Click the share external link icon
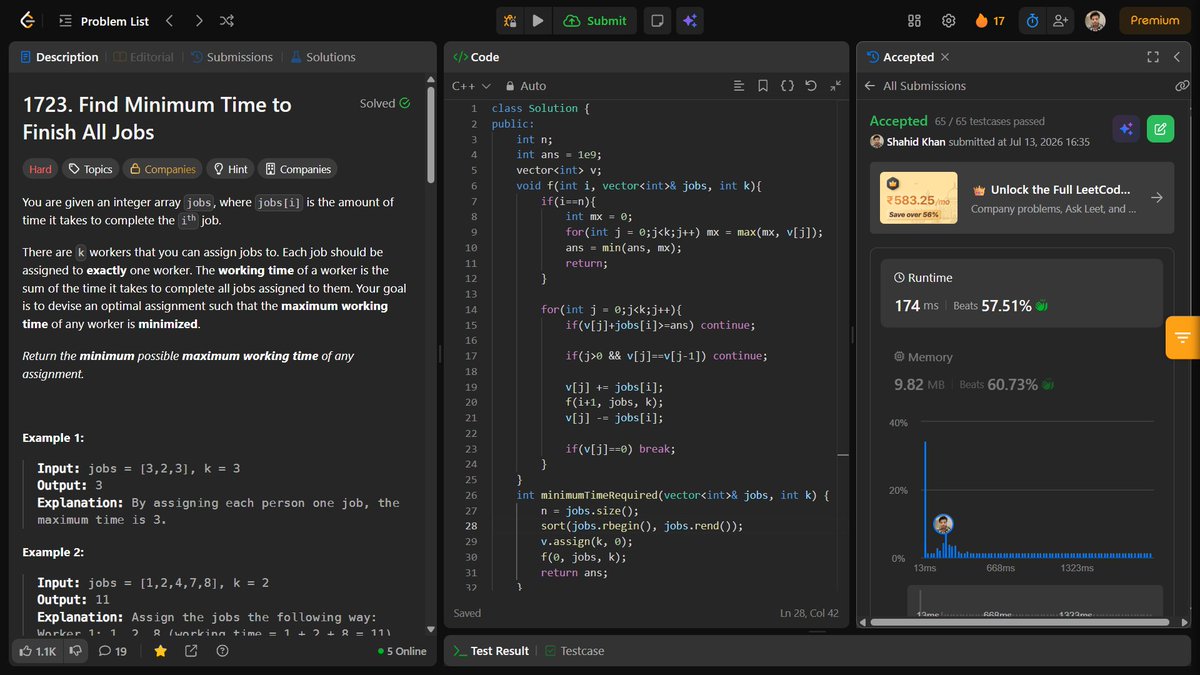This screenshot has height=675, width=1200. click(x=191, y=651)
